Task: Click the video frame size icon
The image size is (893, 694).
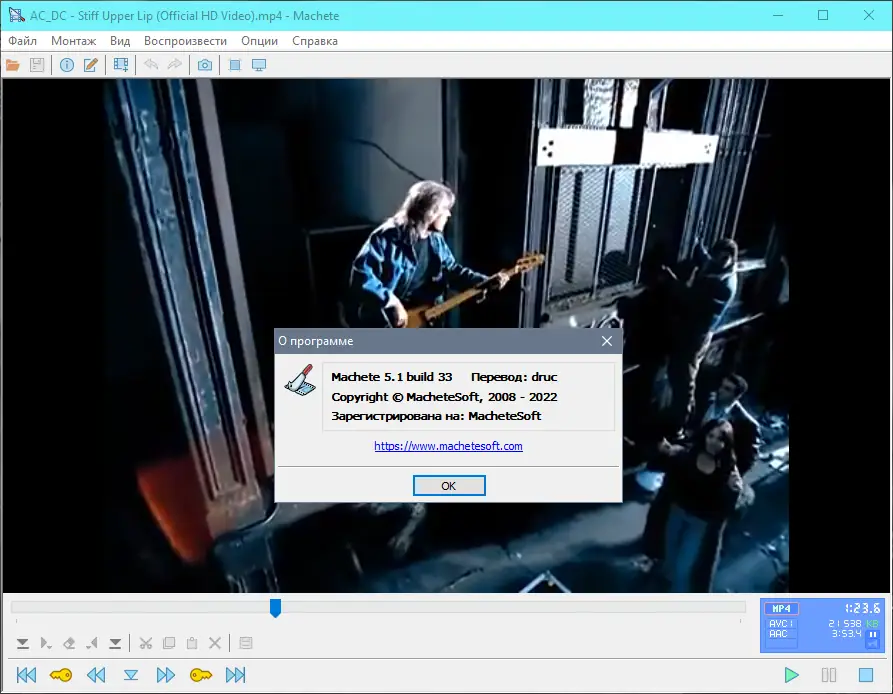Action: pyautogui.click(x=235, y=65)
